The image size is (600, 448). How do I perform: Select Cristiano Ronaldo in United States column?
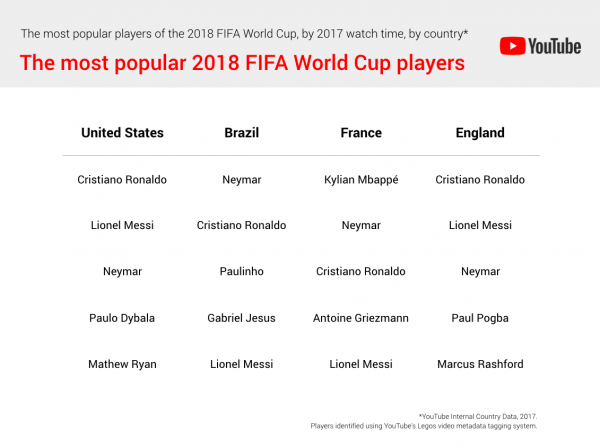122,180
